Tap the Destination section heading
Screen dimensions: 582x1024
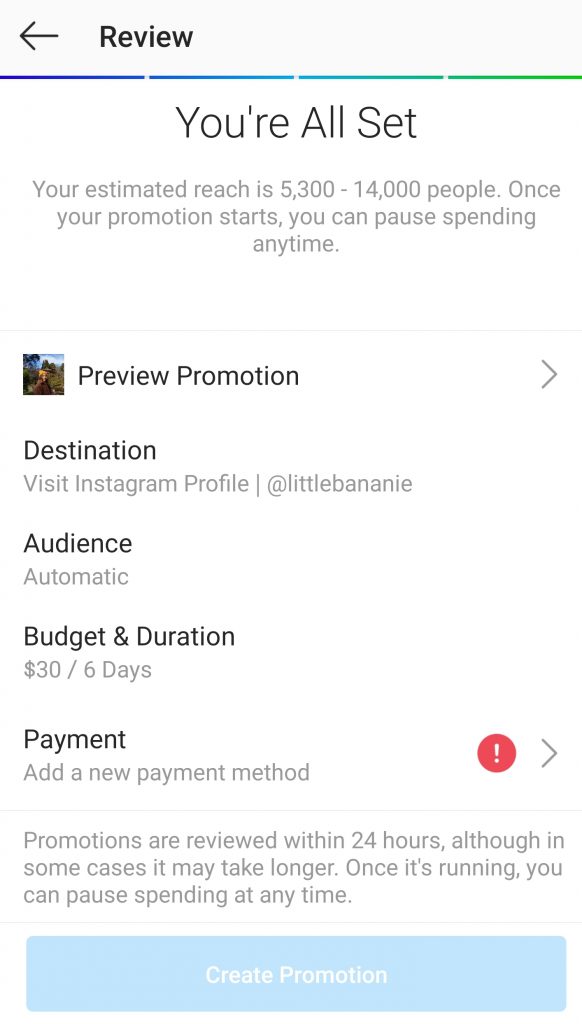(x=89, y=450)
